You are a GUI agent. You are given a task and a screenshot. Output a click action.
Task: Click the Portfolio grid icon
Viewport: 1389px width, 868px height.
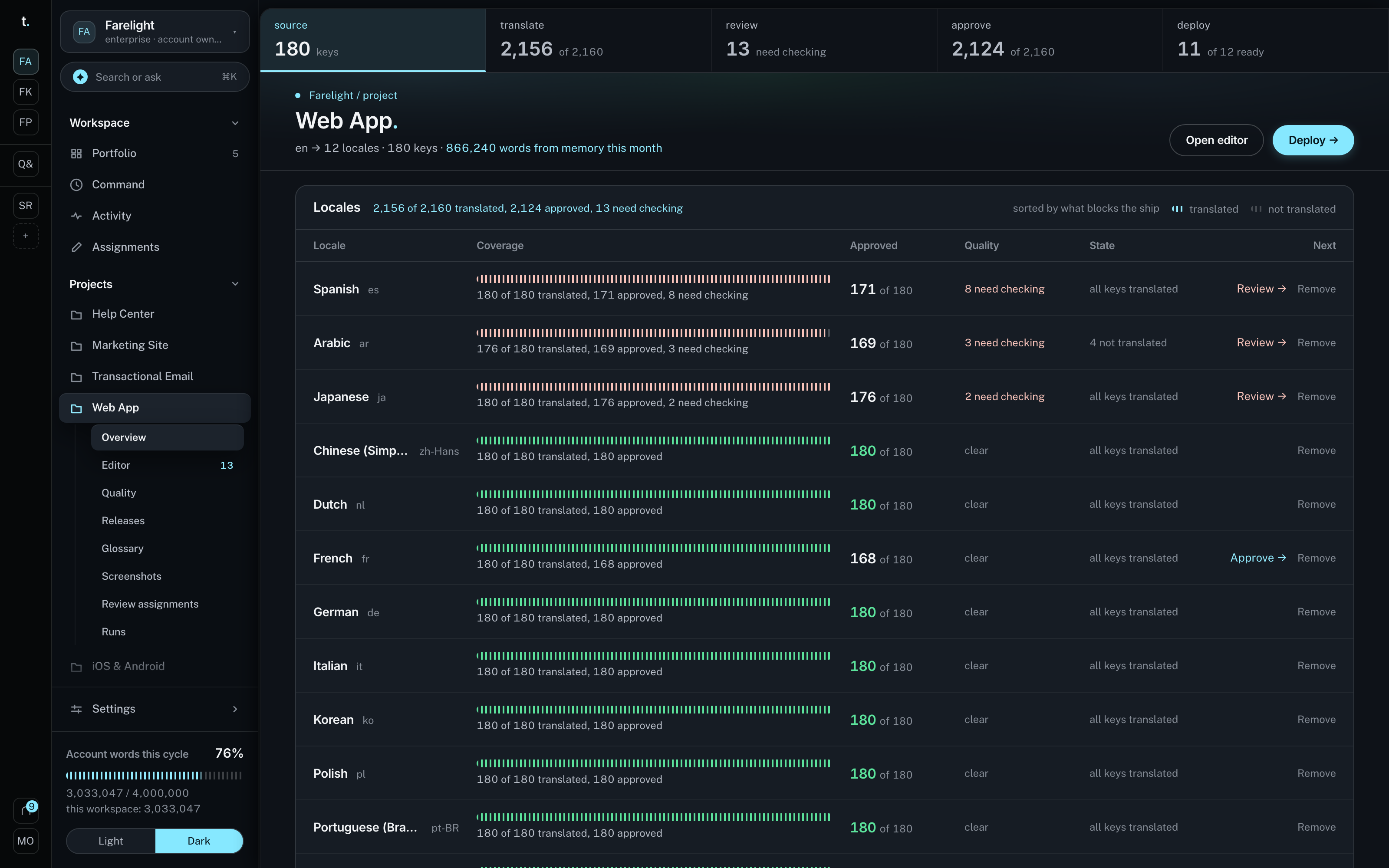[x=76, y=153]
